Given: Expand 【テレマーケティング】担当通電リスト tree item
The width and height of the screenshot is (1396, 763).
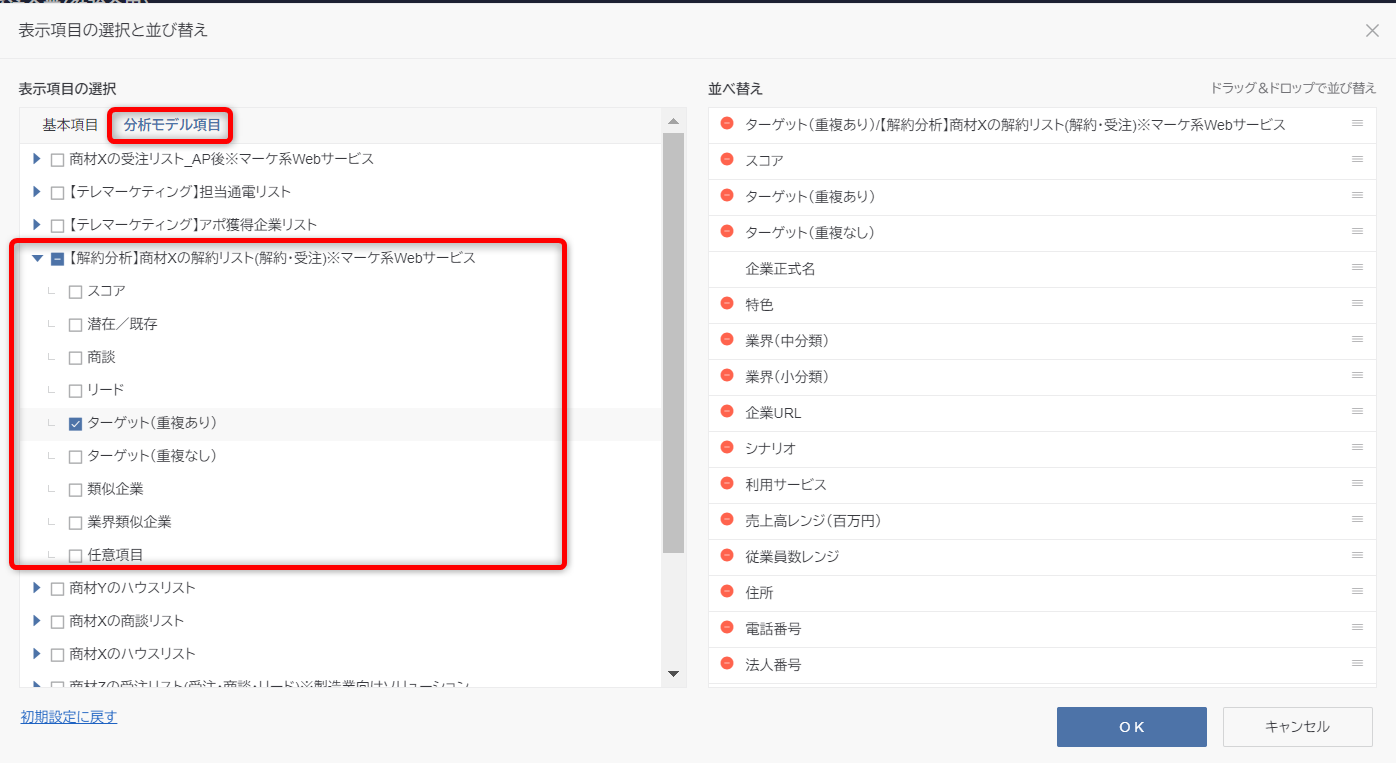Looking at the screenshot, I should pyautogui.click(x=37, y=192).
